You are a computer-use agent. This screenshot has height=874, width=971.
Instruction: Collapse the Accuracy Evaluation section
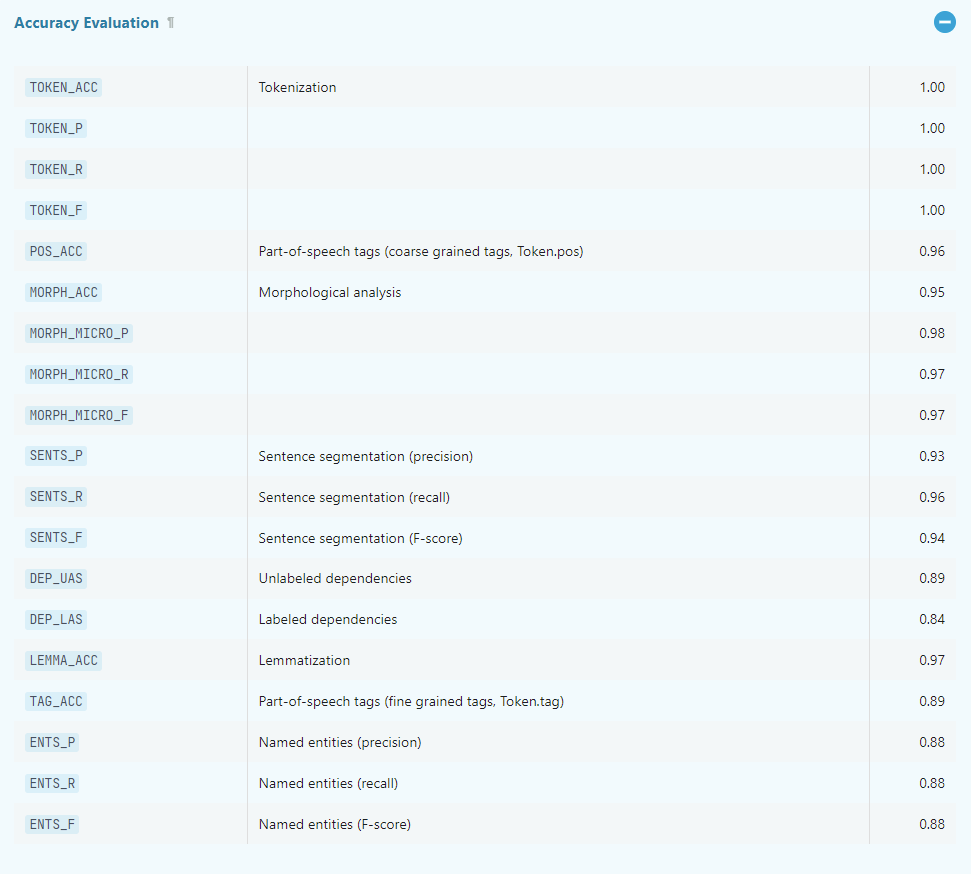(944, 22)
